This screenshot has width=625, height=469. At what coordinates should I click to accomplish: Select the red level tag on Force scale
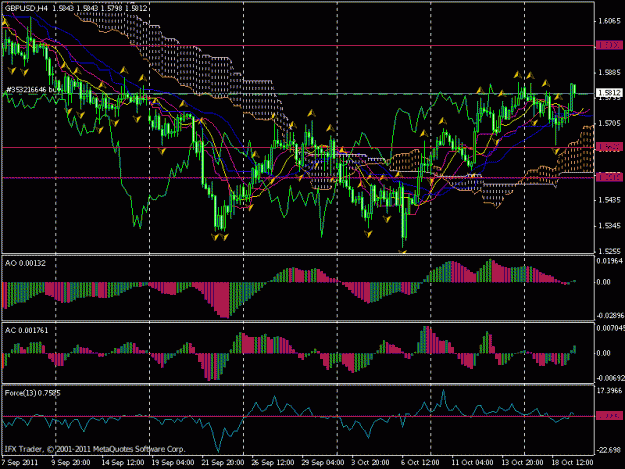609,416
